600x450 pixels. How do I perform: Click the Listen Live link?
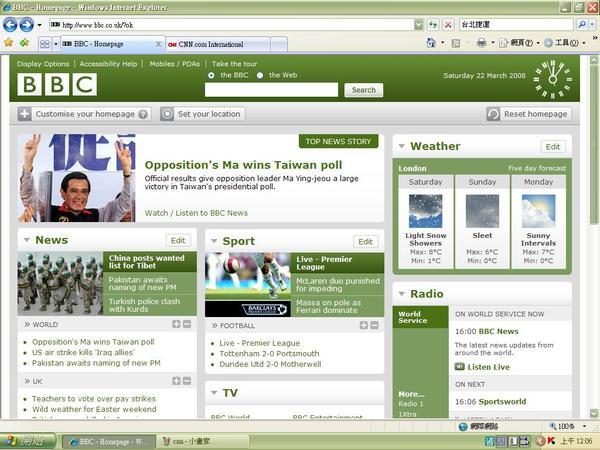[x=488, y=367]
